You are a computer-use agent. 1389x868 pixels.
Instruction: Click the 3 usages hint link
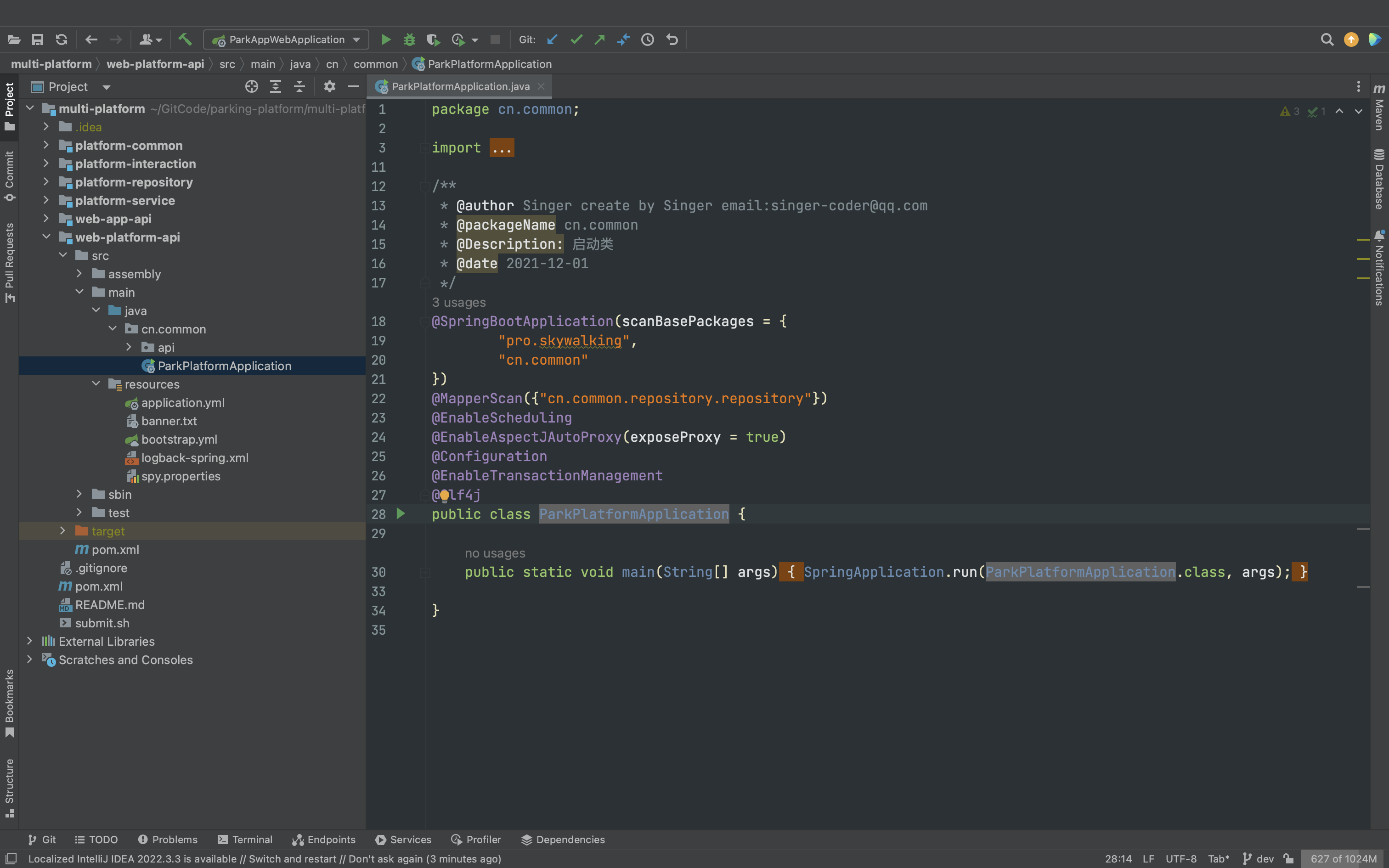(458, 302)
